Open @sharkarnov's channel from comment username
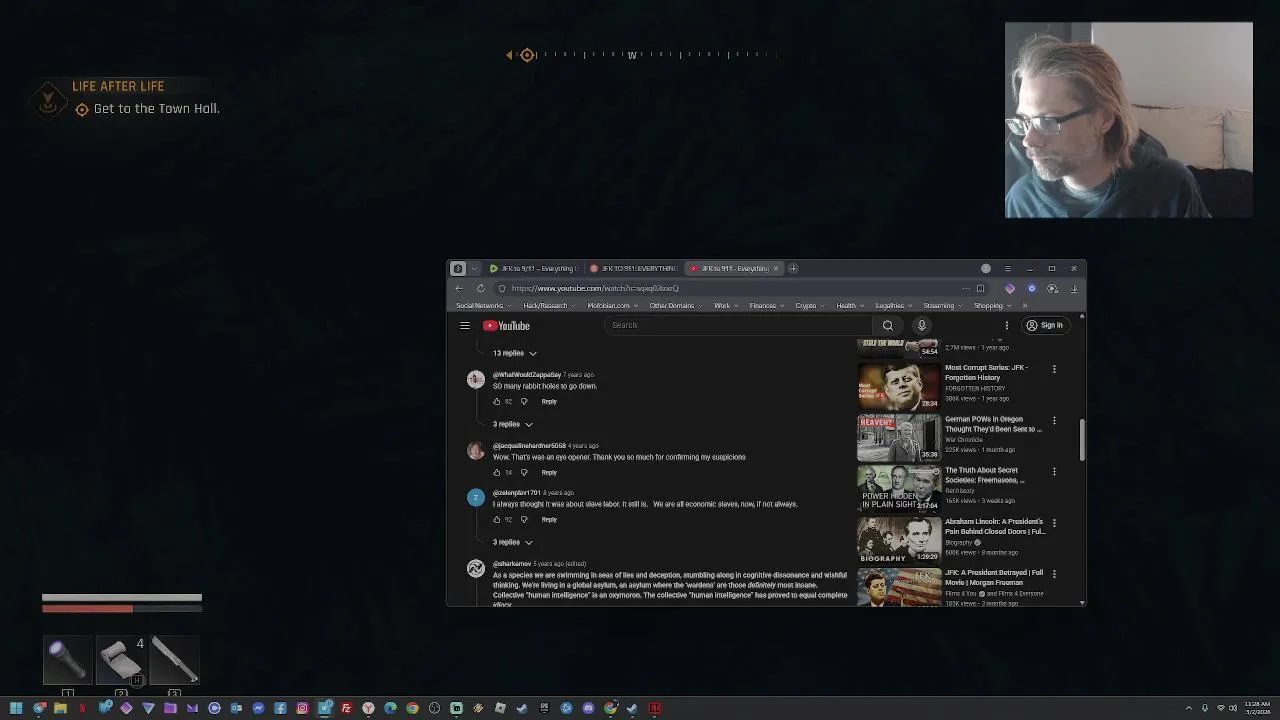This screenshot has width=1280, height=720. pos(512,564)
